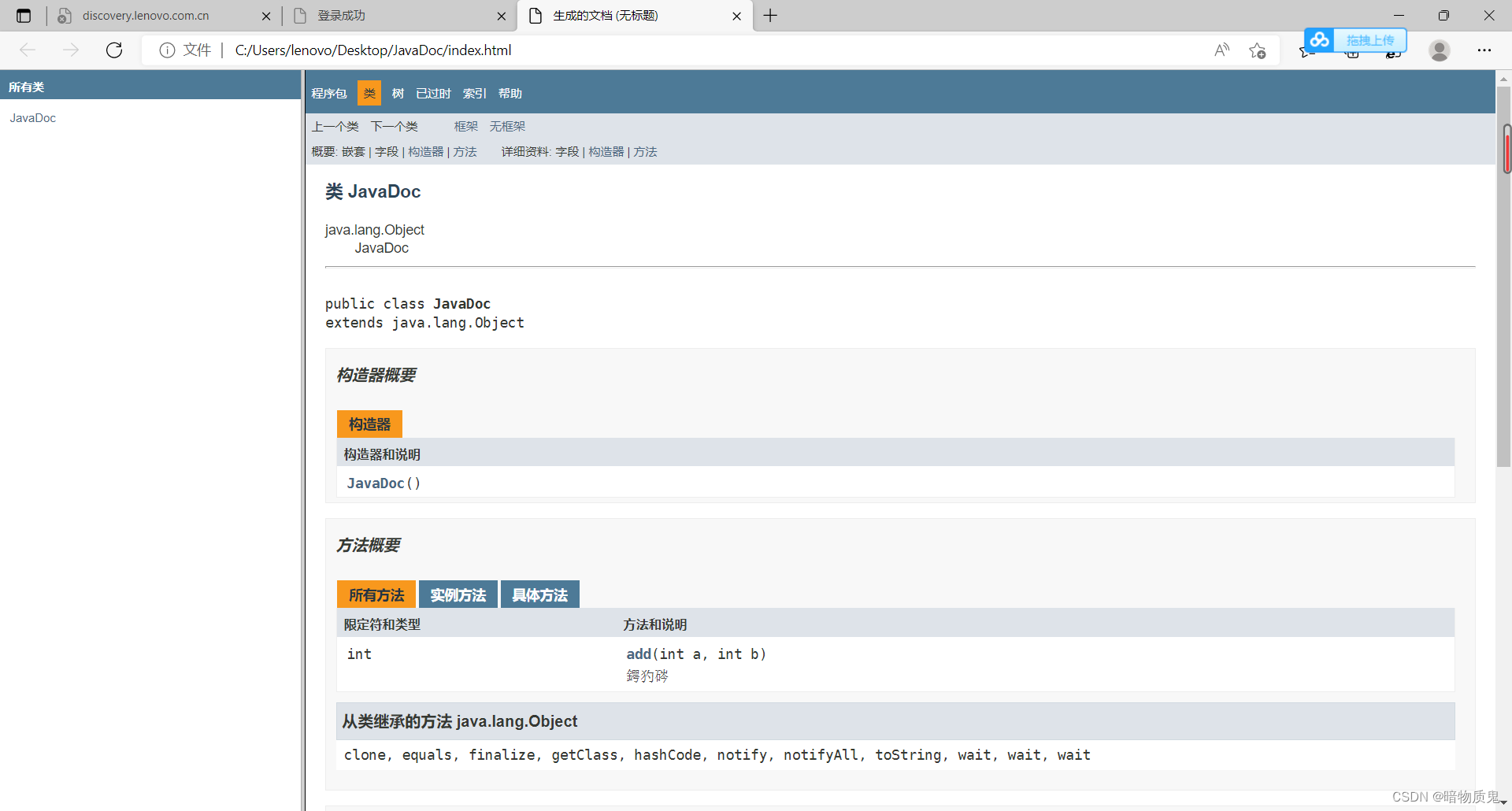Image resolution: width=1512 pixels, height=811 pixels.
Task: Click the 上一个类 text
Action: [335, 127]
